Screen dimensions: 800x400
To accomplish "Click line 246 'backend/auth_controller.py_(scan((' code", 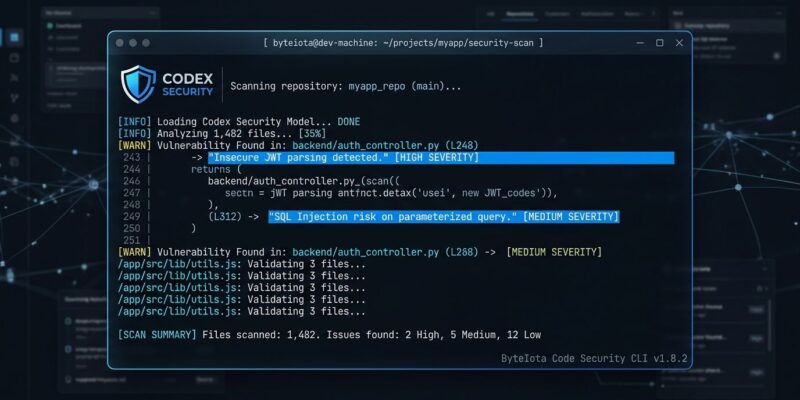I will [304, 181].
